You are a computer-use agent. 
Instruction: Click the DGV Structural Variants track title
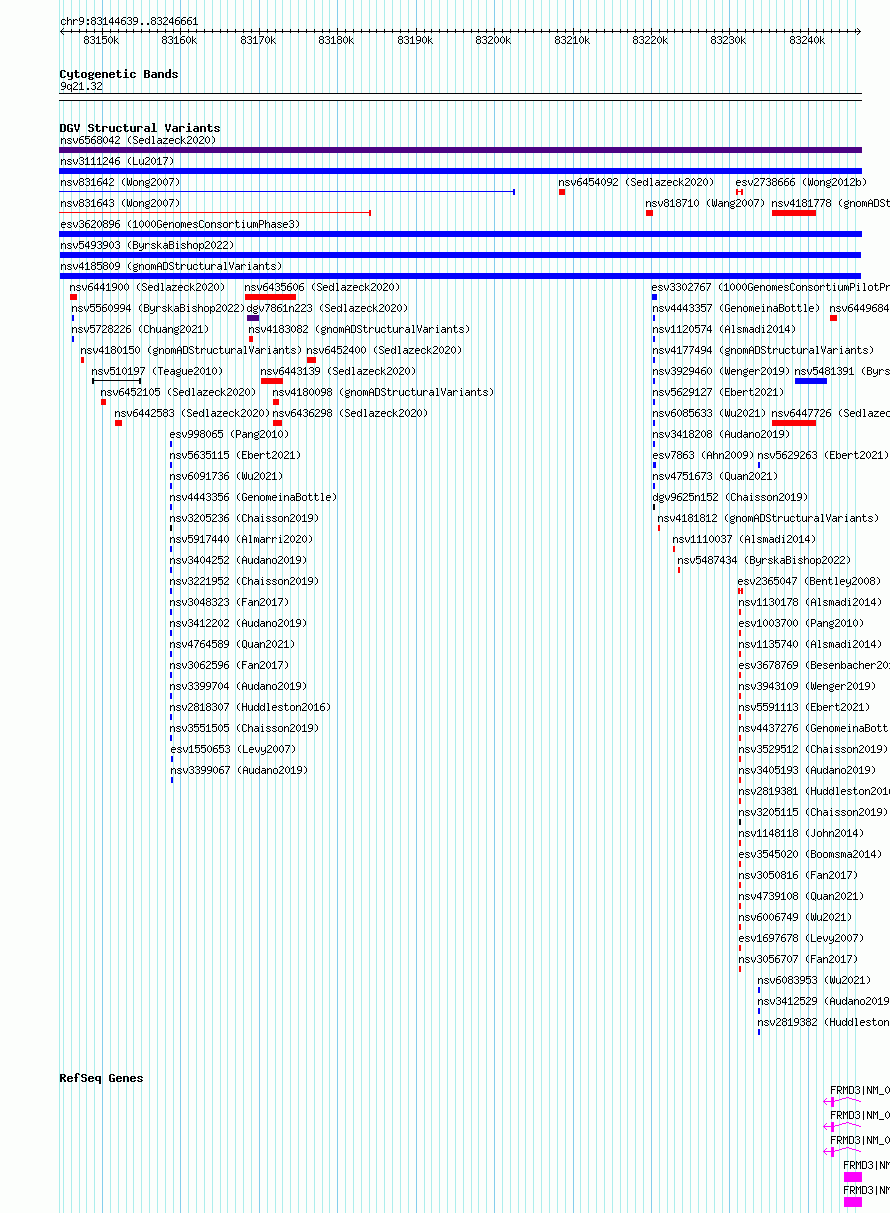[x=140, y=128]
